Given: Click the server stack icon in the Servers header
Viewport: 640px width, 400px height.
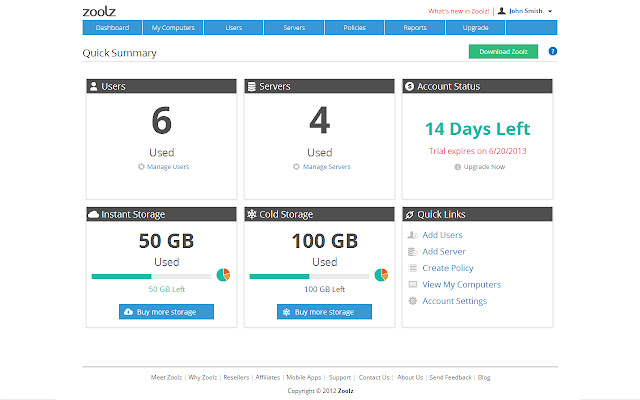Looking at the screenshot, I should [252, 87].
